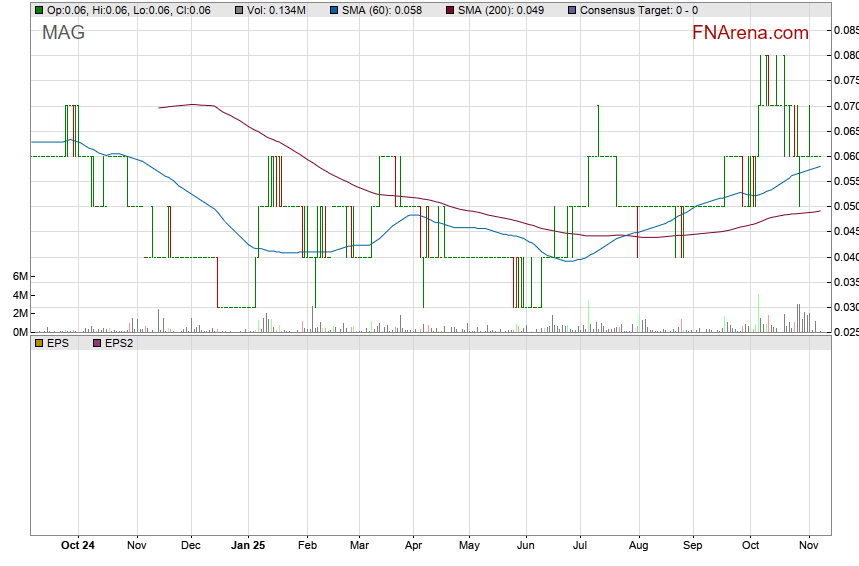Click the 6M volume axis label
This screenshot has height=566, width=859.
18,276
